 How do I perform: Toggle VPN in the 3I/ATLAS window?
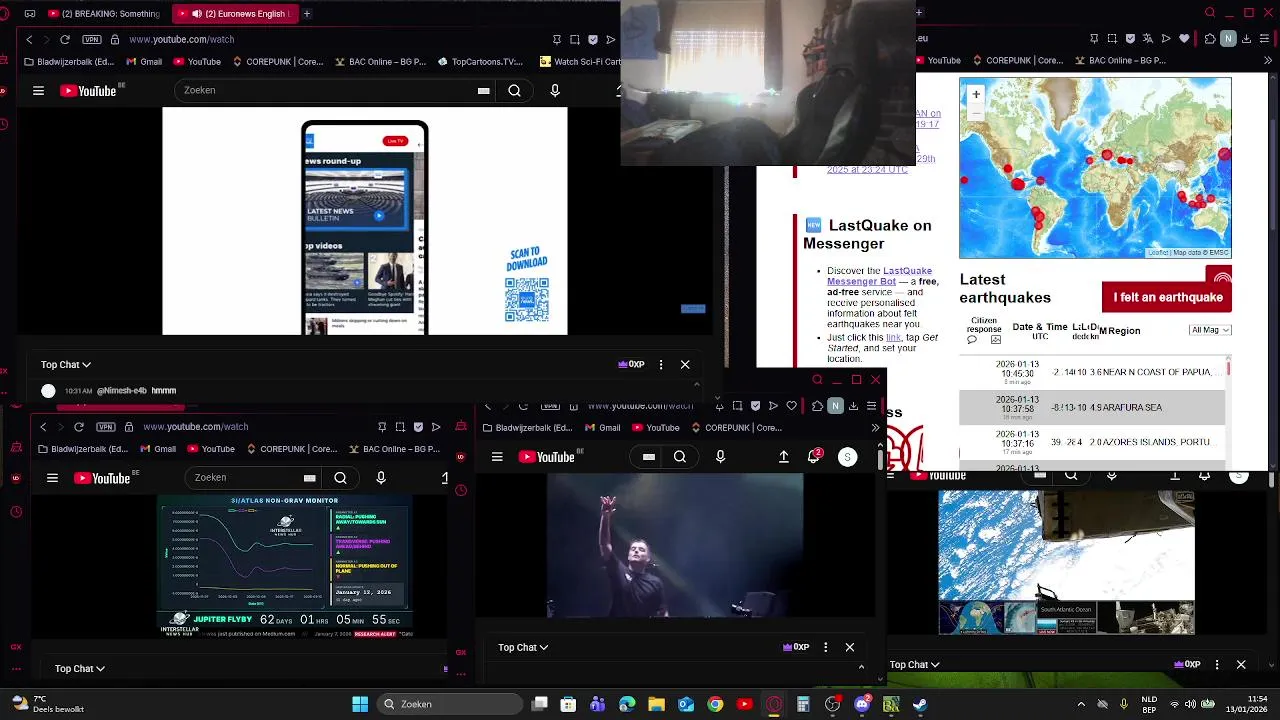click(x=106, y=427)
